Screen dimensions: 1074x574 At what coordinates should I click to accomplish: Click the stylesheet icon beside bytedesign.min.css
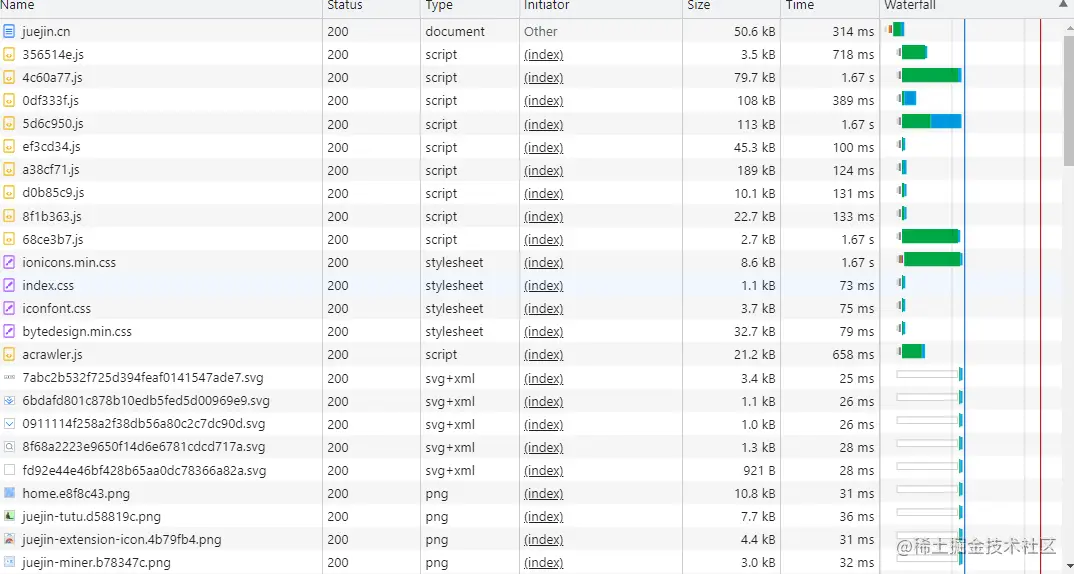pyautogui.click(x=9, y=332)
